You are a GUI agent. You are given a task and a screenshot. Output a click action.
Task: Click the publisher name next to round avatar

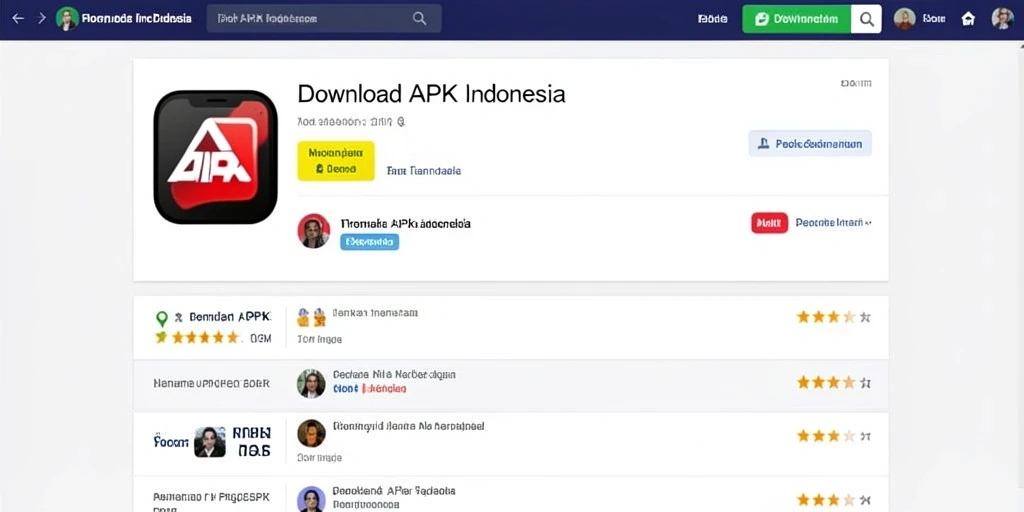[406, 223]
